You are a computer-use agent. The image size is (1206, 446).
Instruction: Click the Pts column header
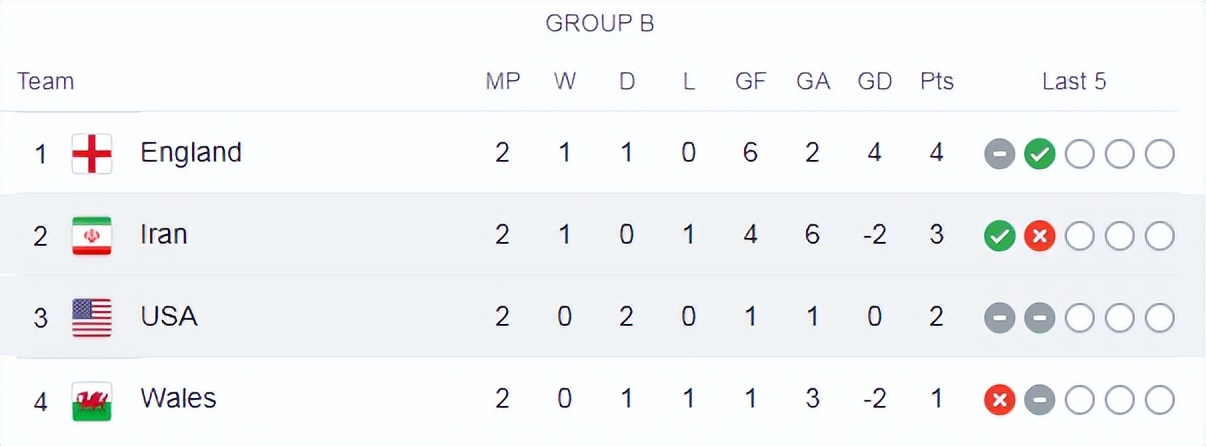[937, 82]
